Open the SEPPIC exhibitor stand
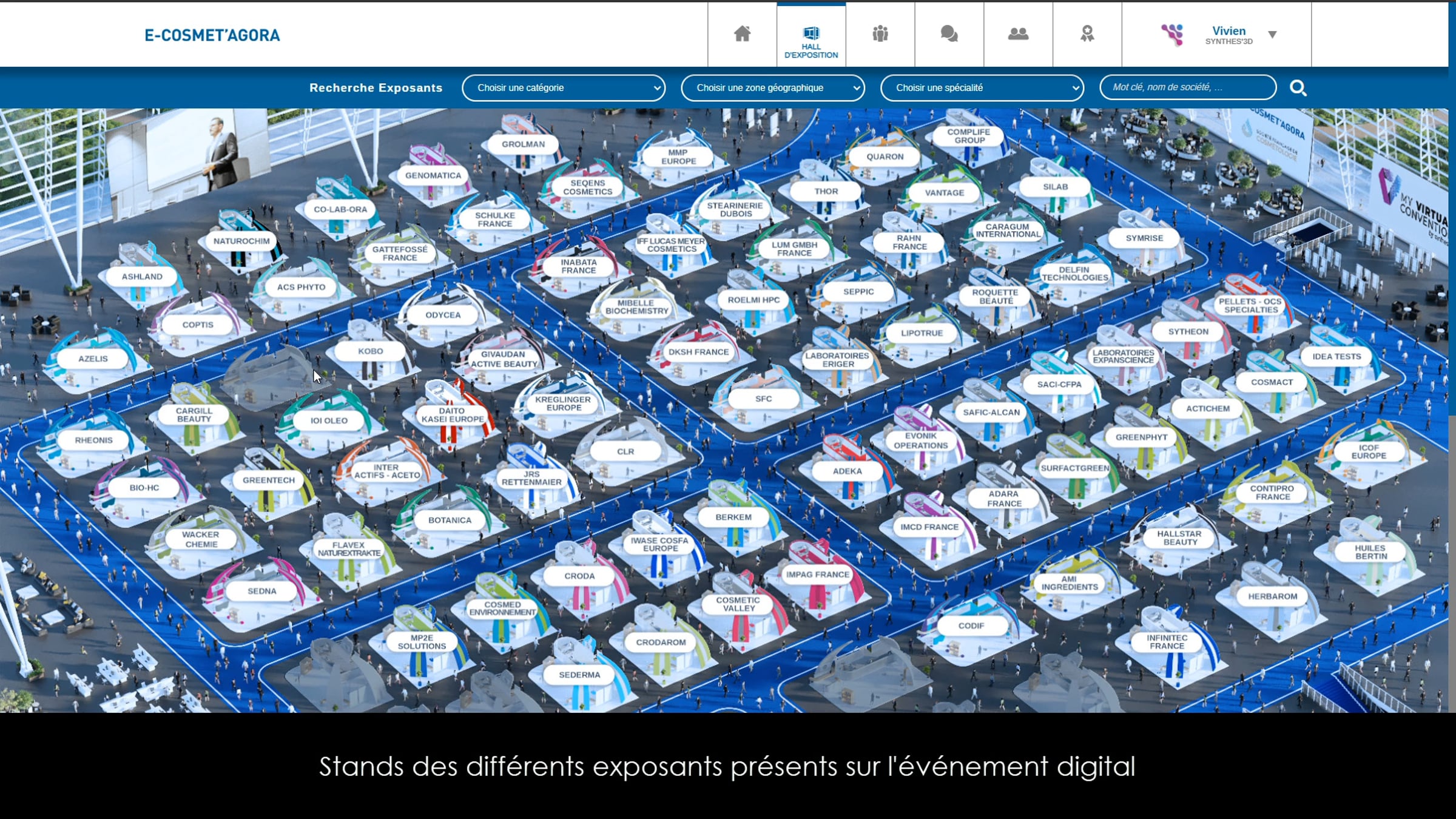1456x819 pixels. (x=858, y=291)
